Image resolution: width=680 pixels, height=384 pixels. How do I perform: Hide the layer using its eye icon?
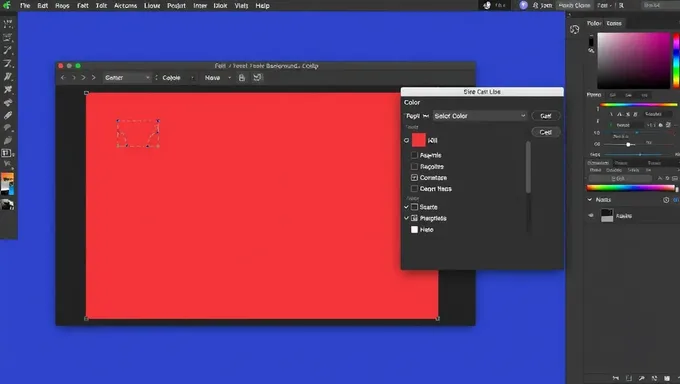(x=591, y=216)
